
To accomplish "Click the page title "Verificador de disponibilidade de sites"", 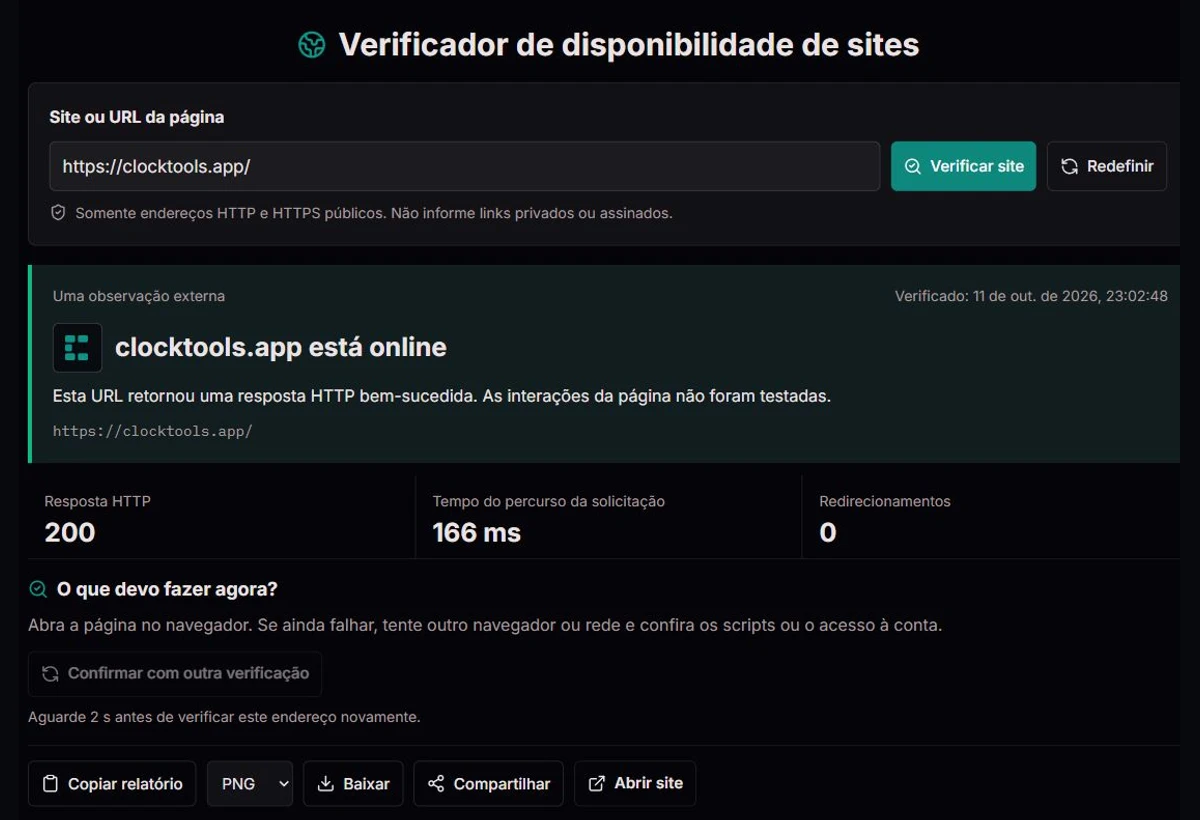I will pos(629,45).
